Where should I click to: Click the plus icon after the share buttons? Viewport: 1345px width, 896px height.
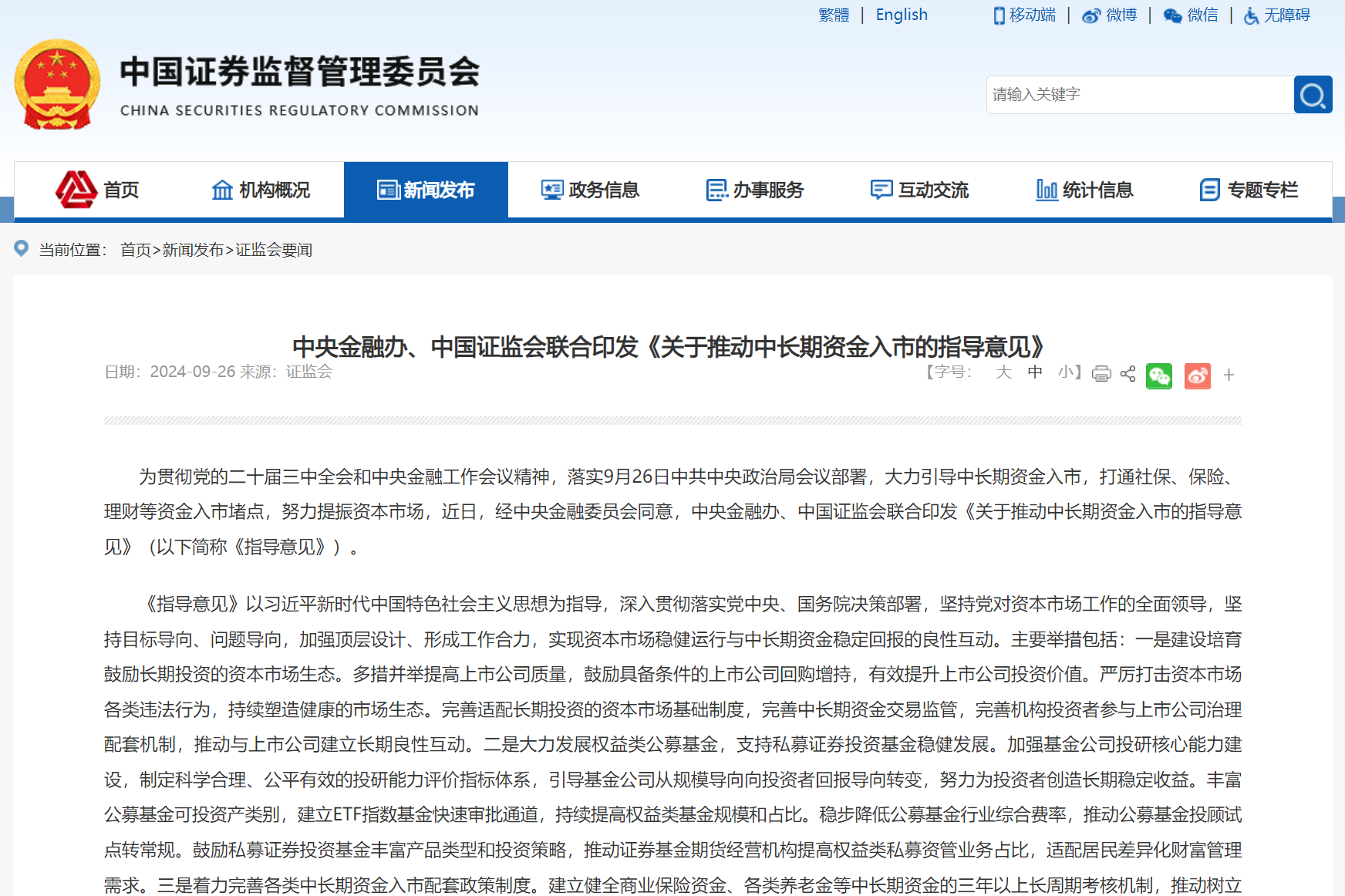[x=1229, y=376]
